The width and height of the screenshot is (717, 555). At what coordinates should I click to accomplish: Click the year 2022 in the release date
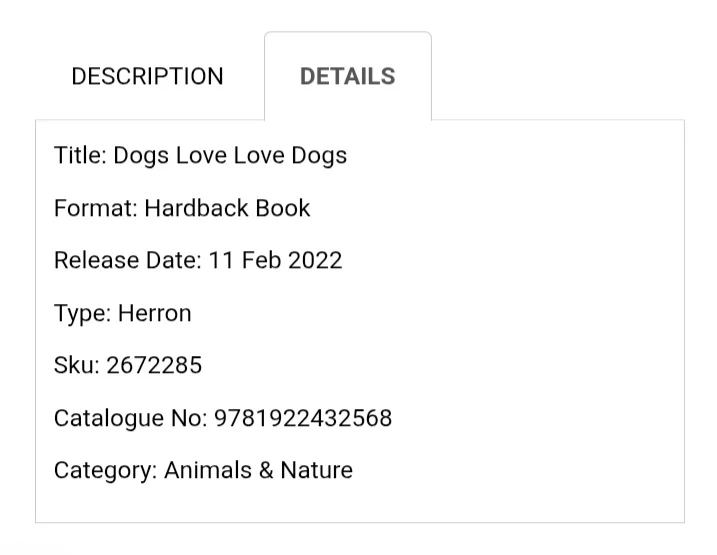(x=315, y=260)
